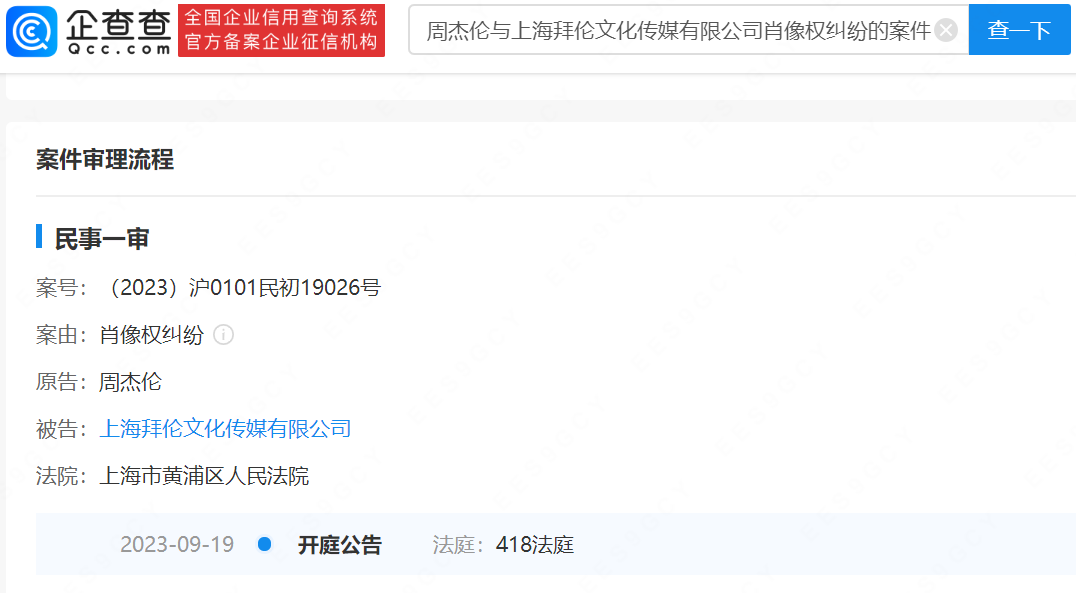Click the red 全国企业信用查询系统 banner

coord(281,30)
